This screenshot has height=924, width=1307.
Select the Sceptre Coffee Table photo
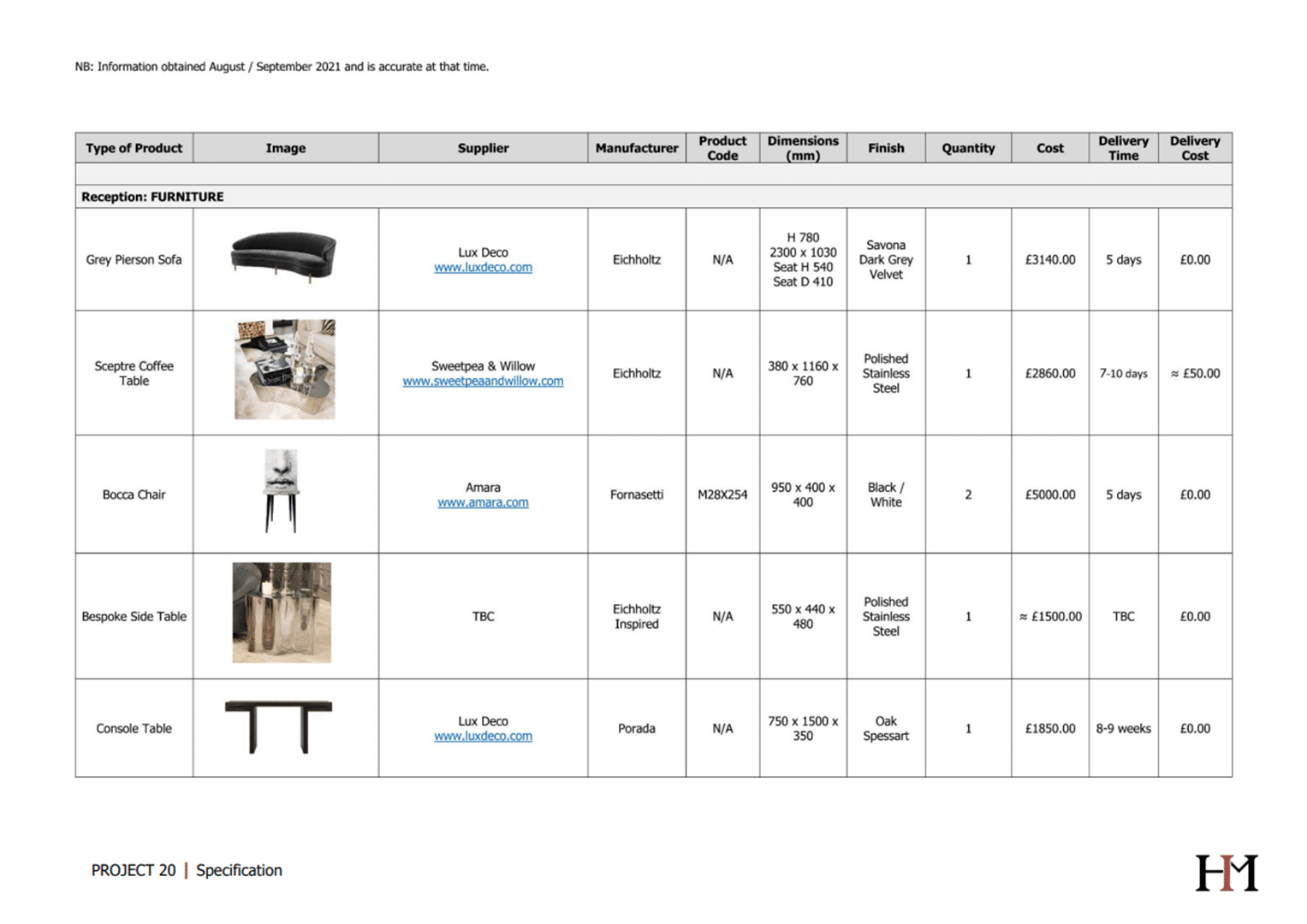click(285, 370)
